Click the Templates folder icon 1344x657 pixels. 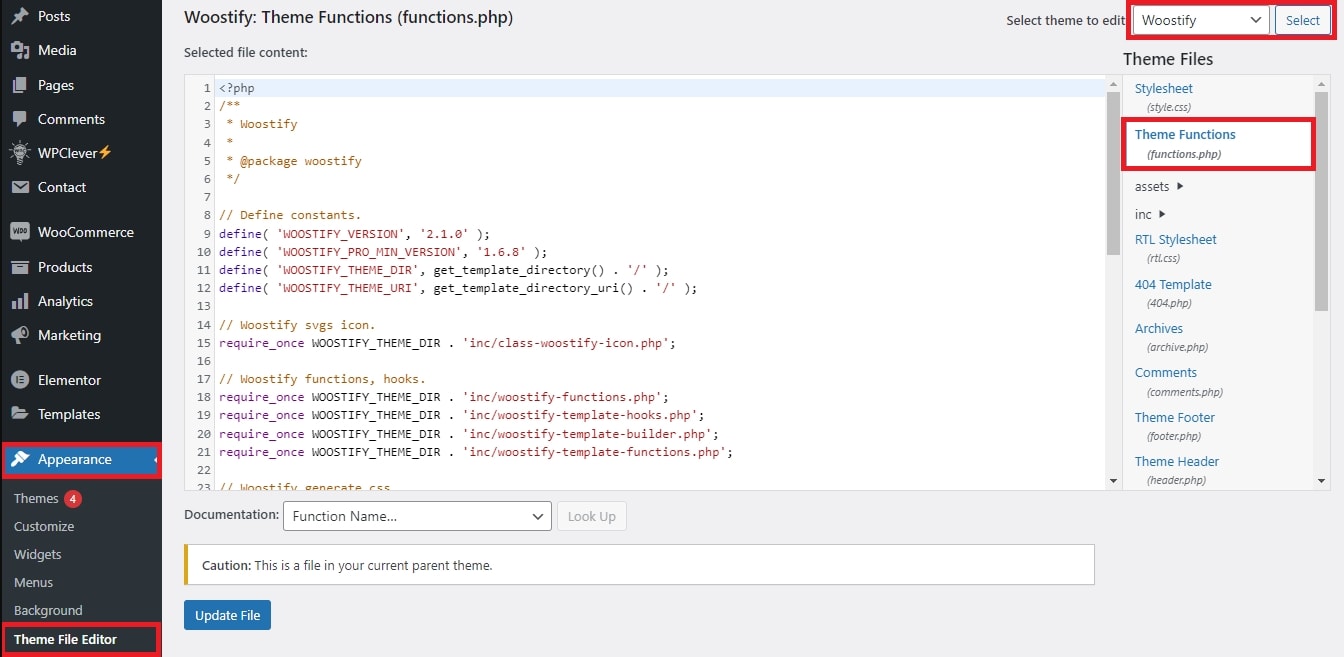click(19, 414)
